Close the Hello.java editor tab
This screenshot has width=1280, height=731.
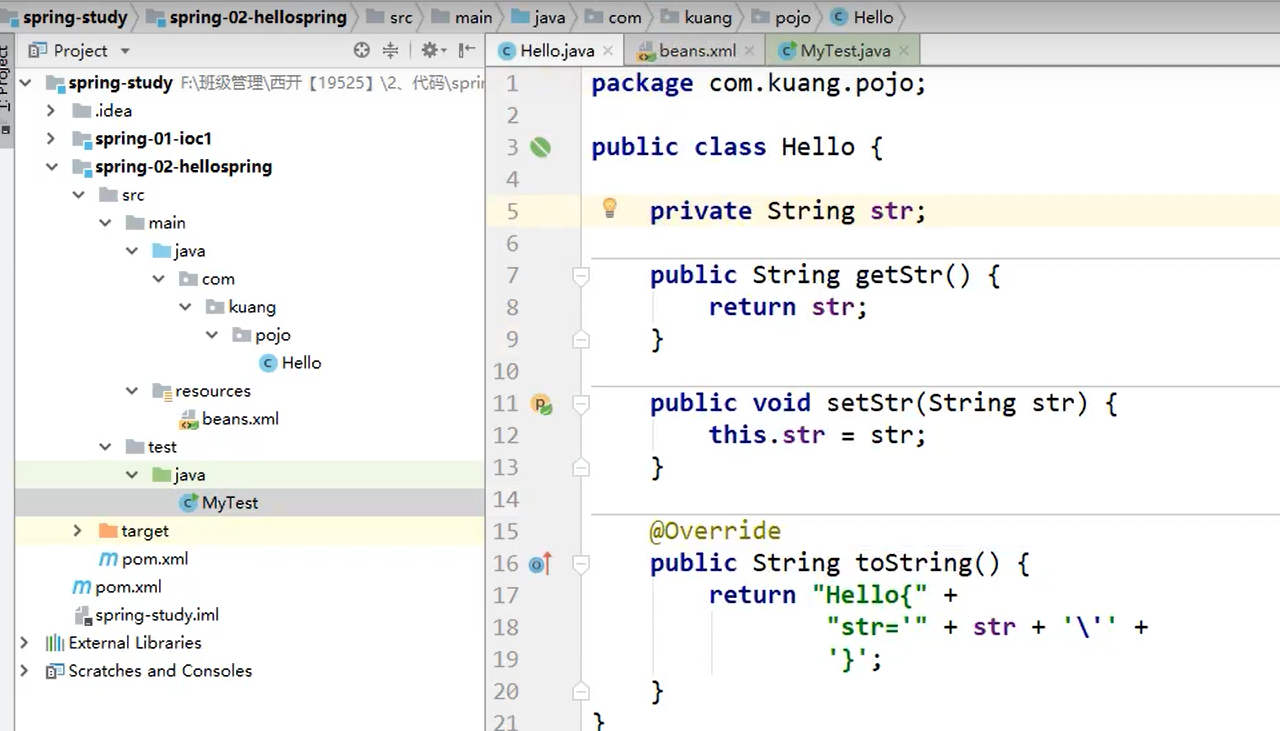click(x=609, y=51)
